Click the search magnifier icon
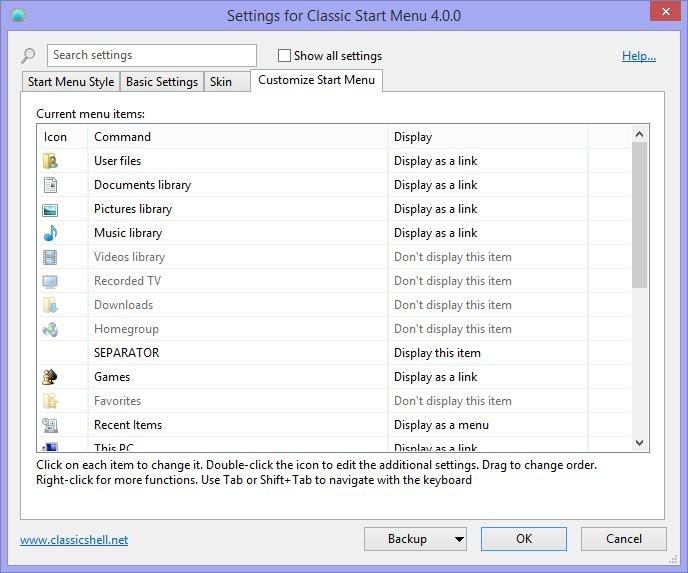The image size is (688, 573). point(28,56)
